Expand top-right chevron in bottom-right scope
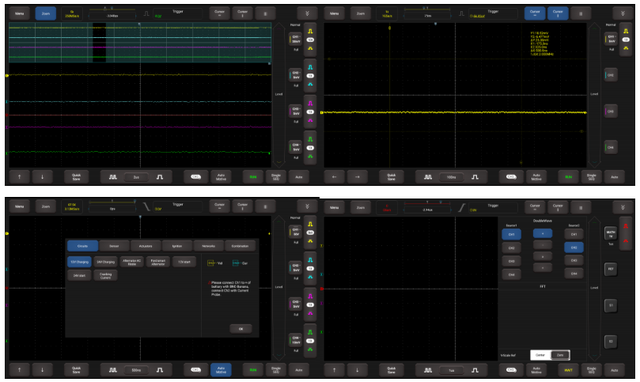 tap(623, 208)
